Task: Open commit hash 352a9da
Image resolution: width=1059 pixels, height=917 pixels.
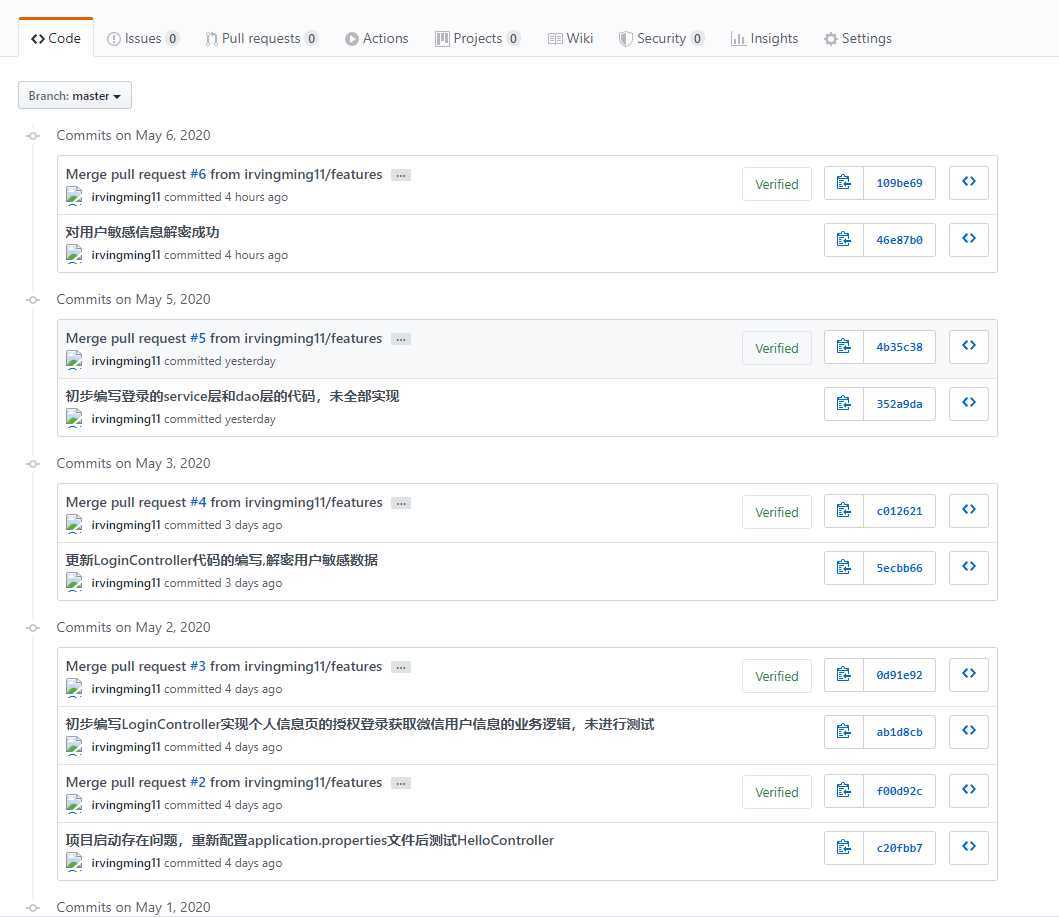Action: (x=900, y=404)
